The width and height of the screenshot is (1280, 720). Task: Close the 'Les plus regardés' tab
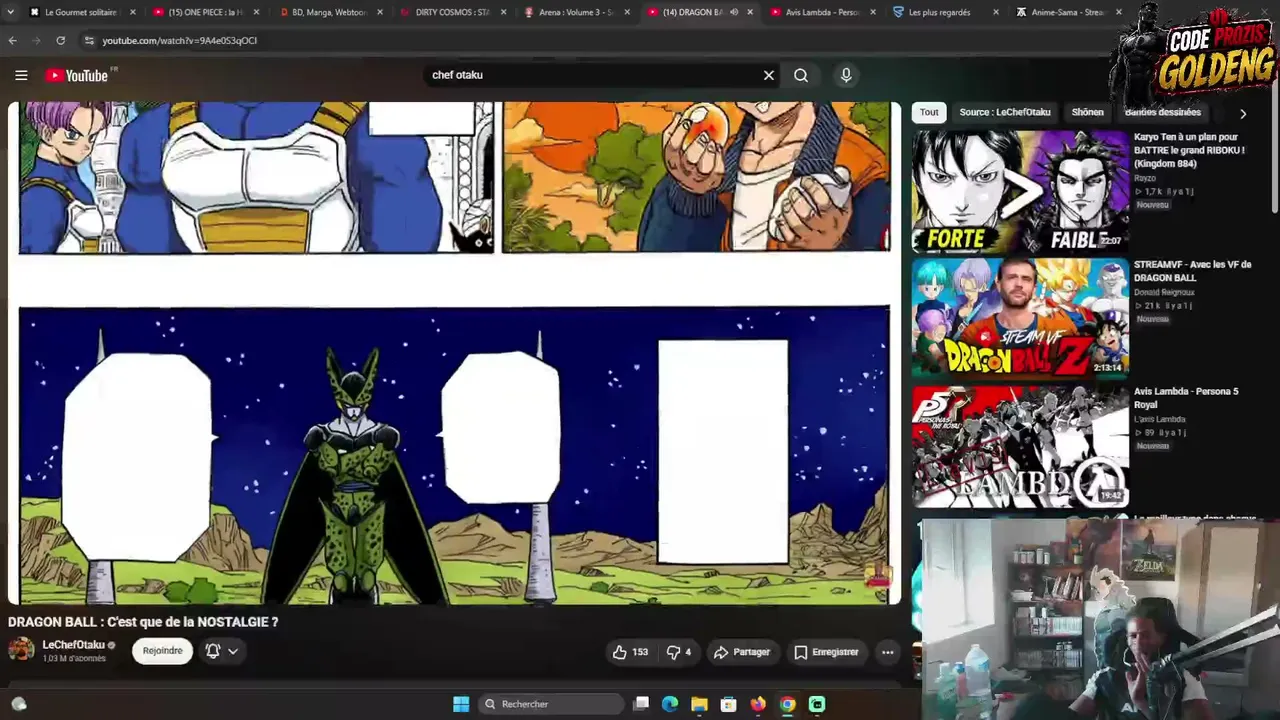(x=996, y=12)
